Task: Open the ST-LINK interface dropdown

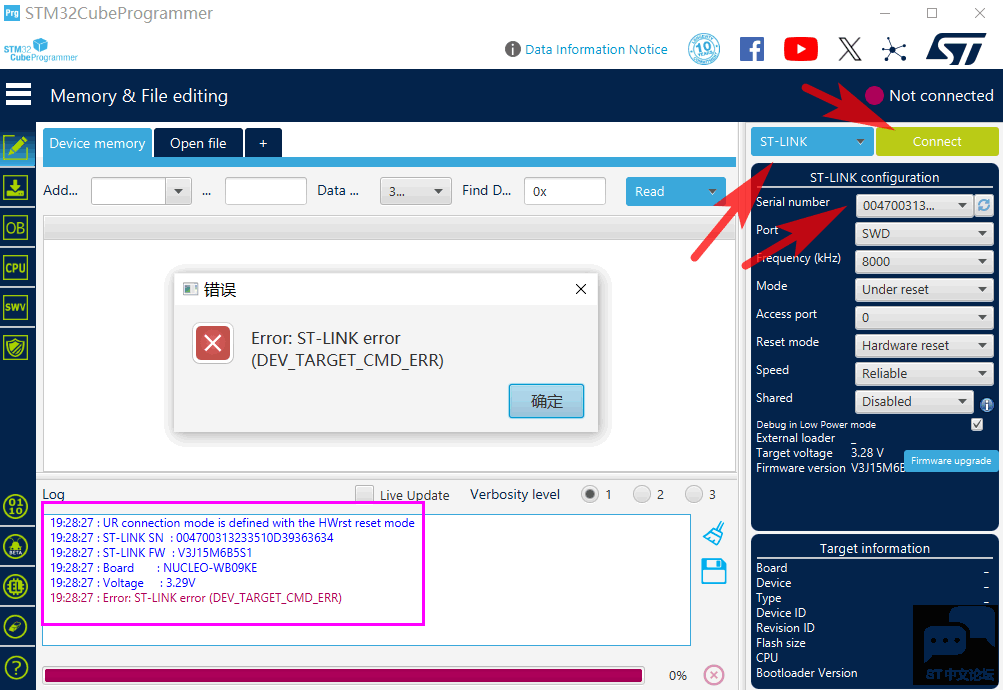Action: 812,141
